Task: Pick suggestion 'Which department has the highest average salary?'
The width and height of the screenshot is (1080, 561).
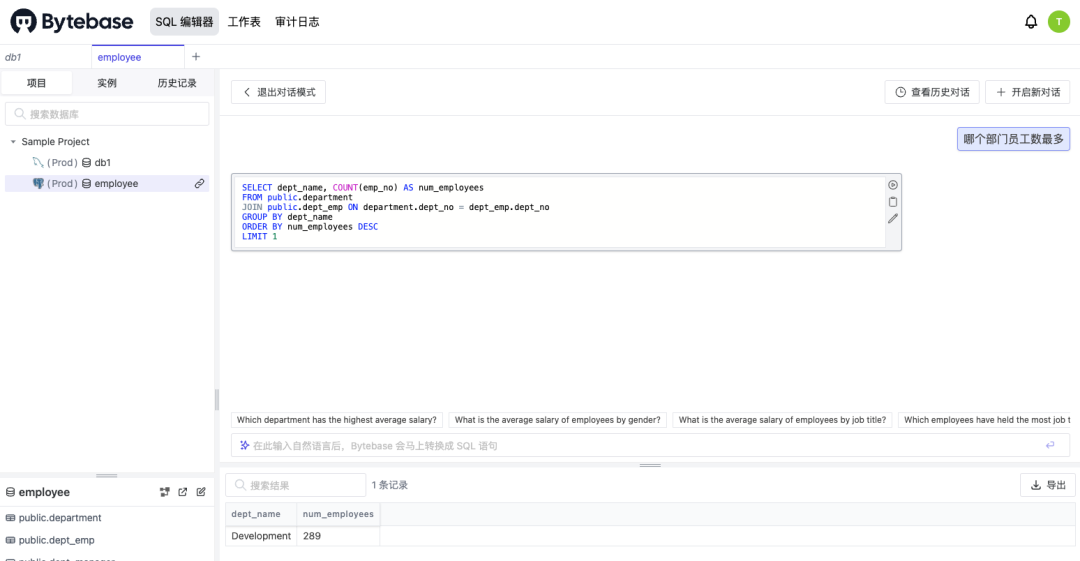Action: tap(337, 420)
